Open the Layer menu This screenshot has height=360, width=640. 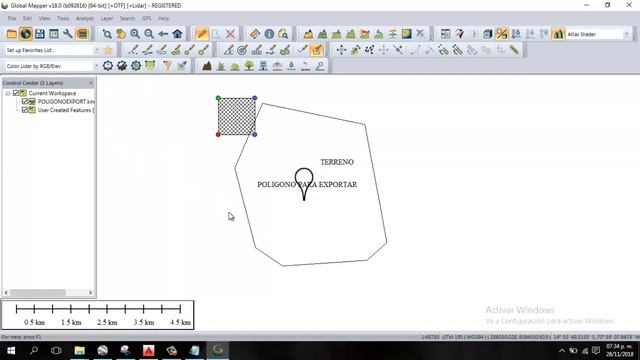click(x=107, y=18)
